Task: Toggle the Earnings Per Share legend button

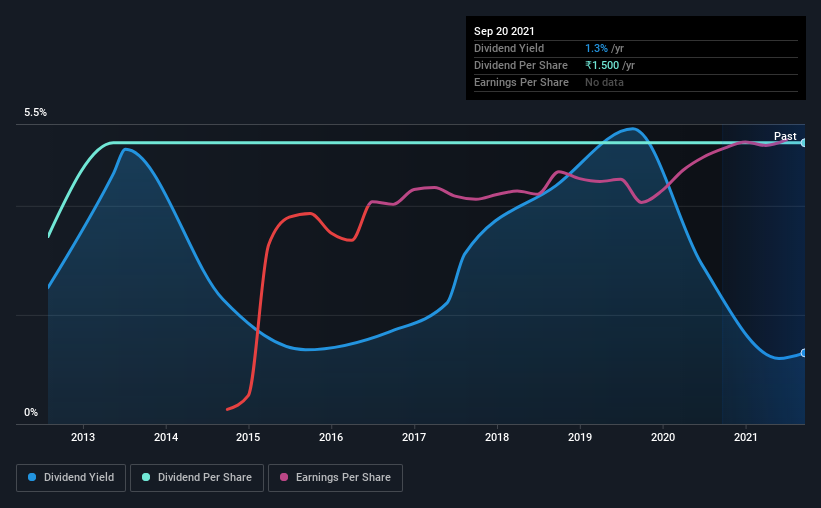Action: pos(335,478)
